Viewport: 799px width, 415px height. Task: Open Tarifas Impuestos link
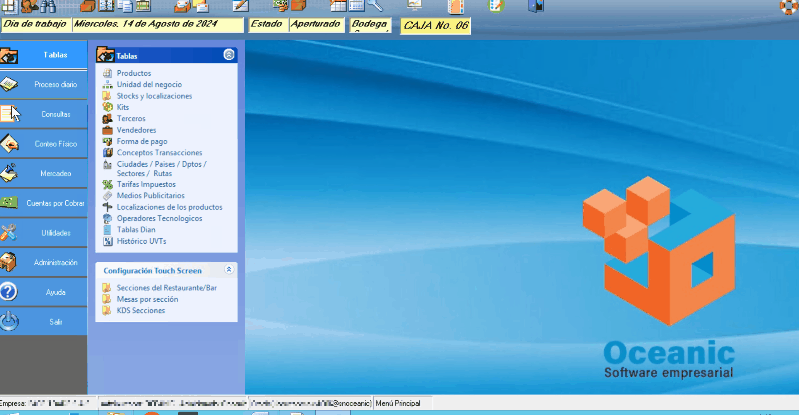coord(146,184)
